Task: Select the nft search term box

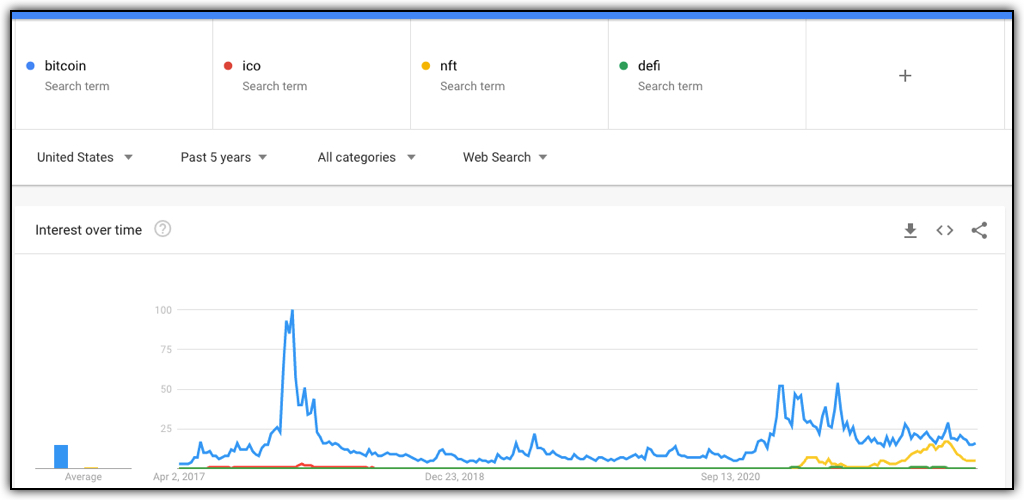Action: pos(509,74)
